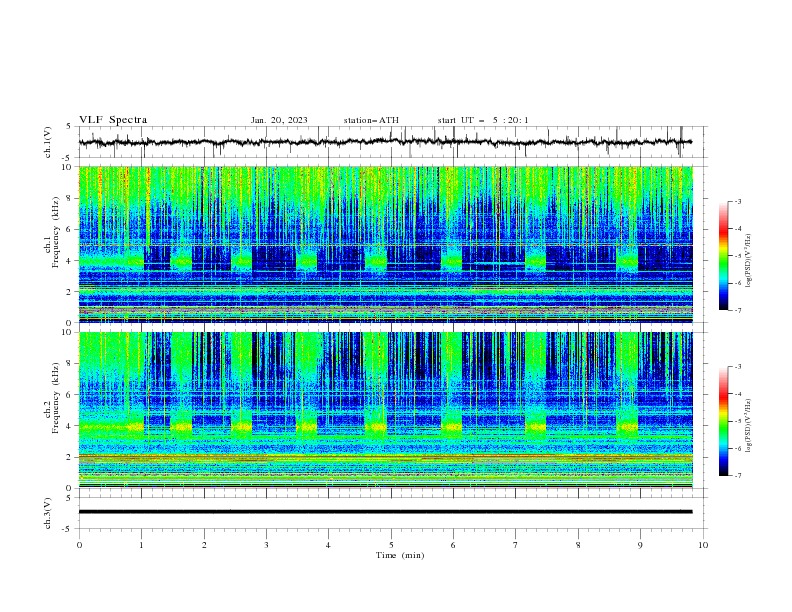
Task: Click the ch.2 spectrogram plot area
Action: [x=385, y=410]
